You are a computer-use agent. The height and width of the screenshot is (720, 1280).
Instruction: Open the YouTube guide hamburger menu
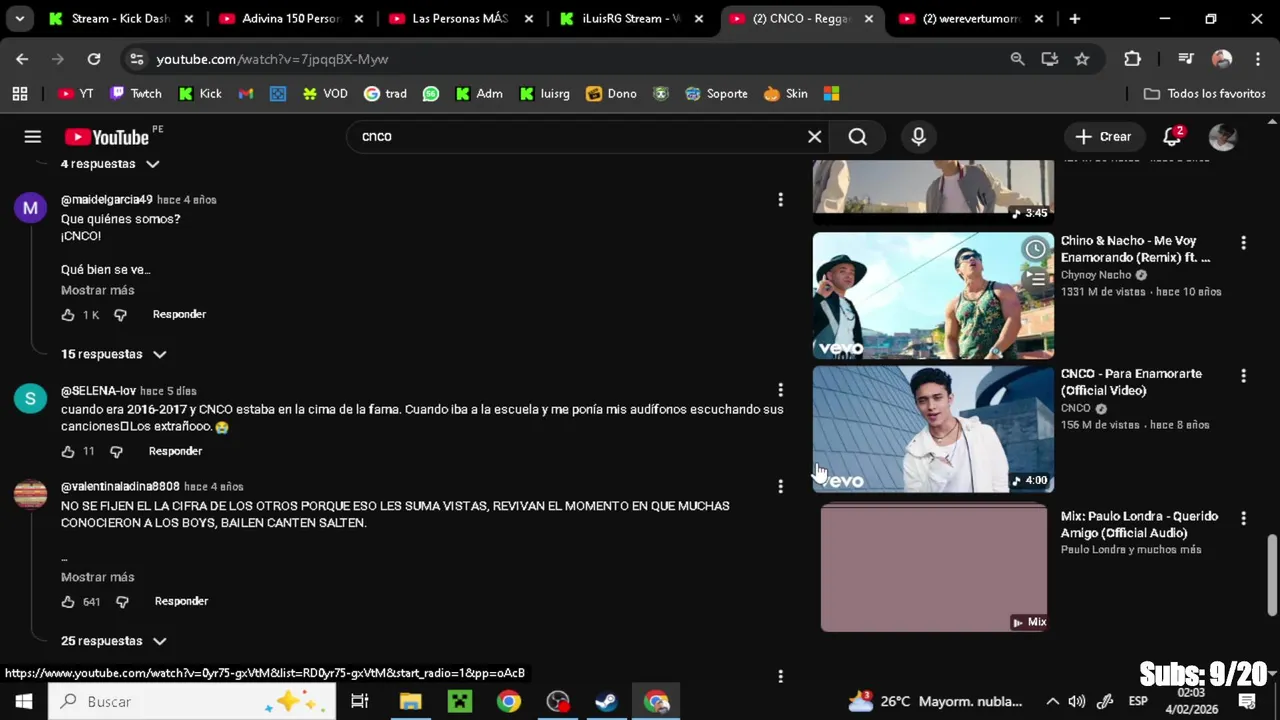point(33,137)
